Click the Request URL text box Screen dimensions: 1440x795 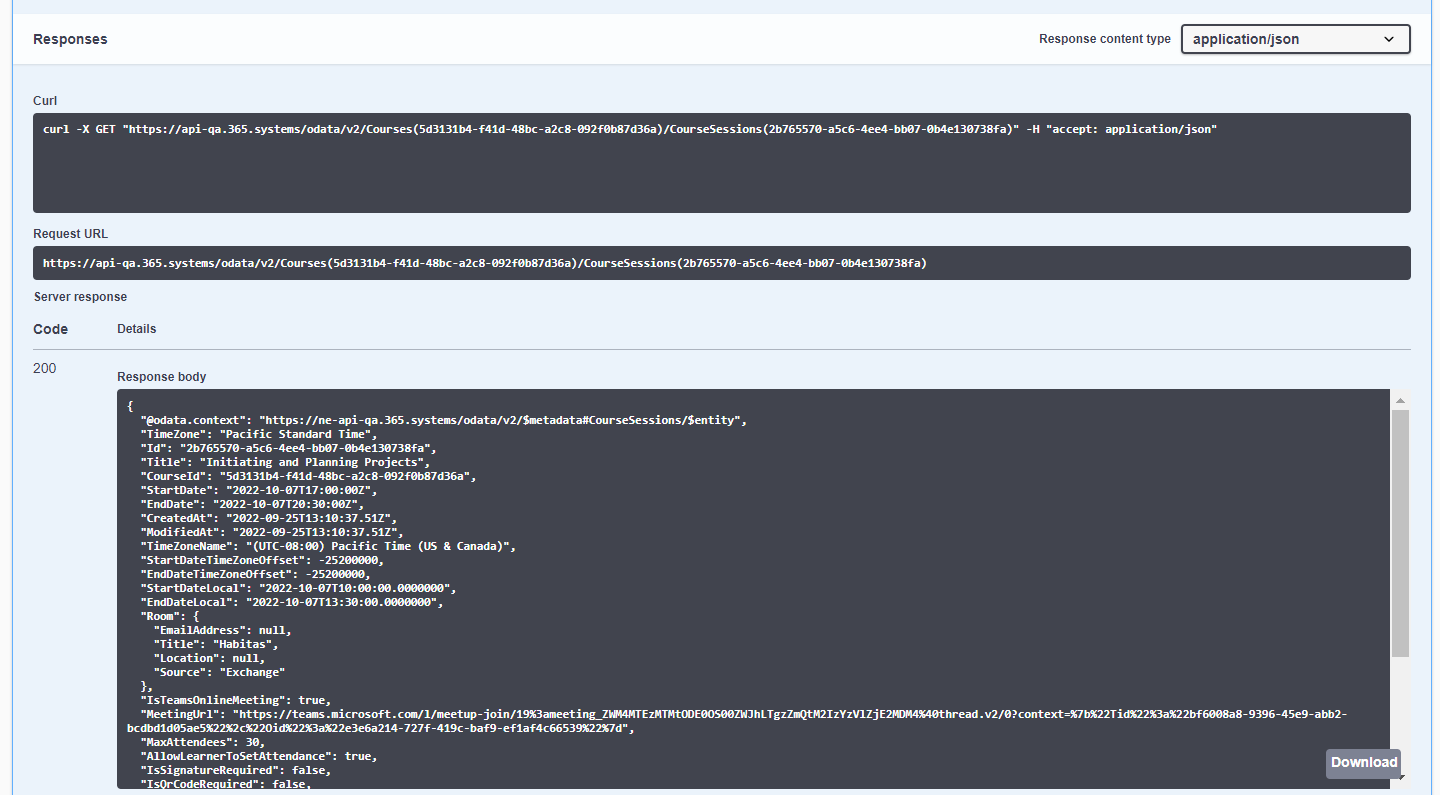(721, 263)
